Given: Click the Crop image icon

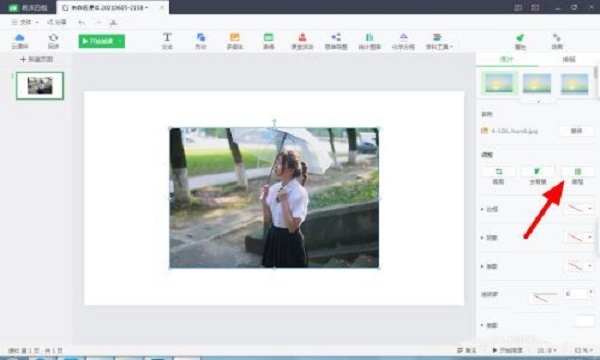Looking at the screenshot, I should pos(498,171).
